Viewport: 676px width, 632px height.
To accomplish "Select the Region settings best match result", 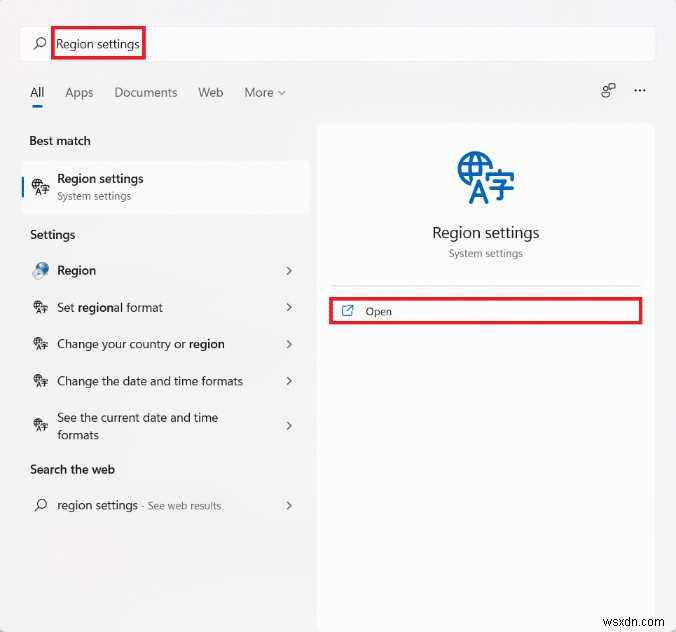I will pos(166,187).
